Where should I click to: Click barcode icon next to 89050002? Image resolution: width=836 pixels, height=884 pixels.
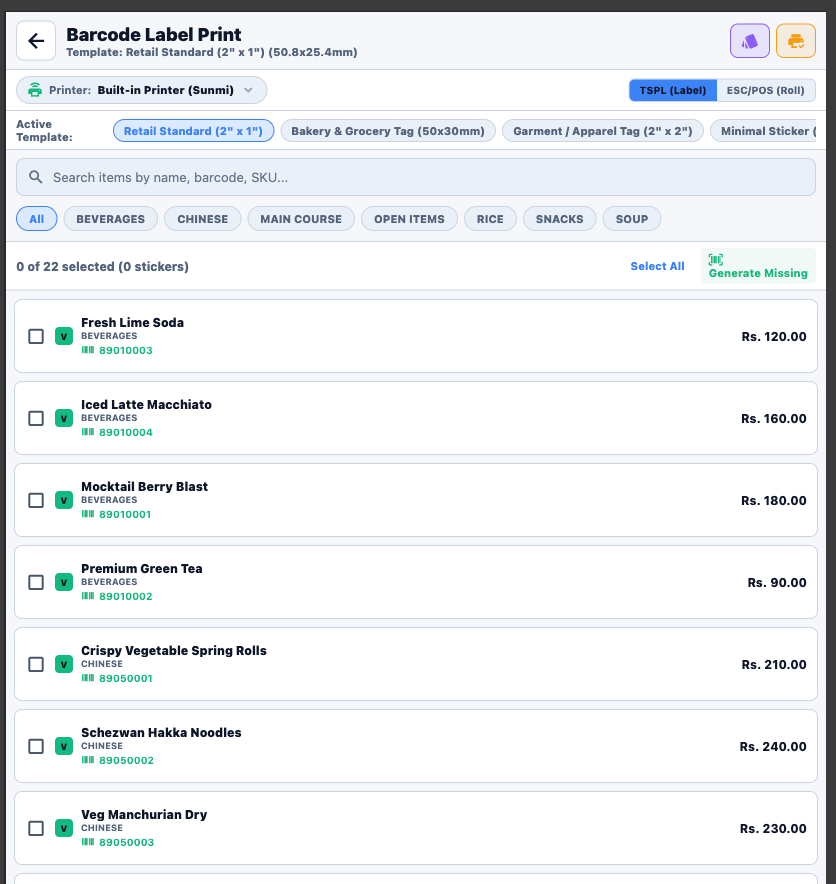tap(88, 760)
